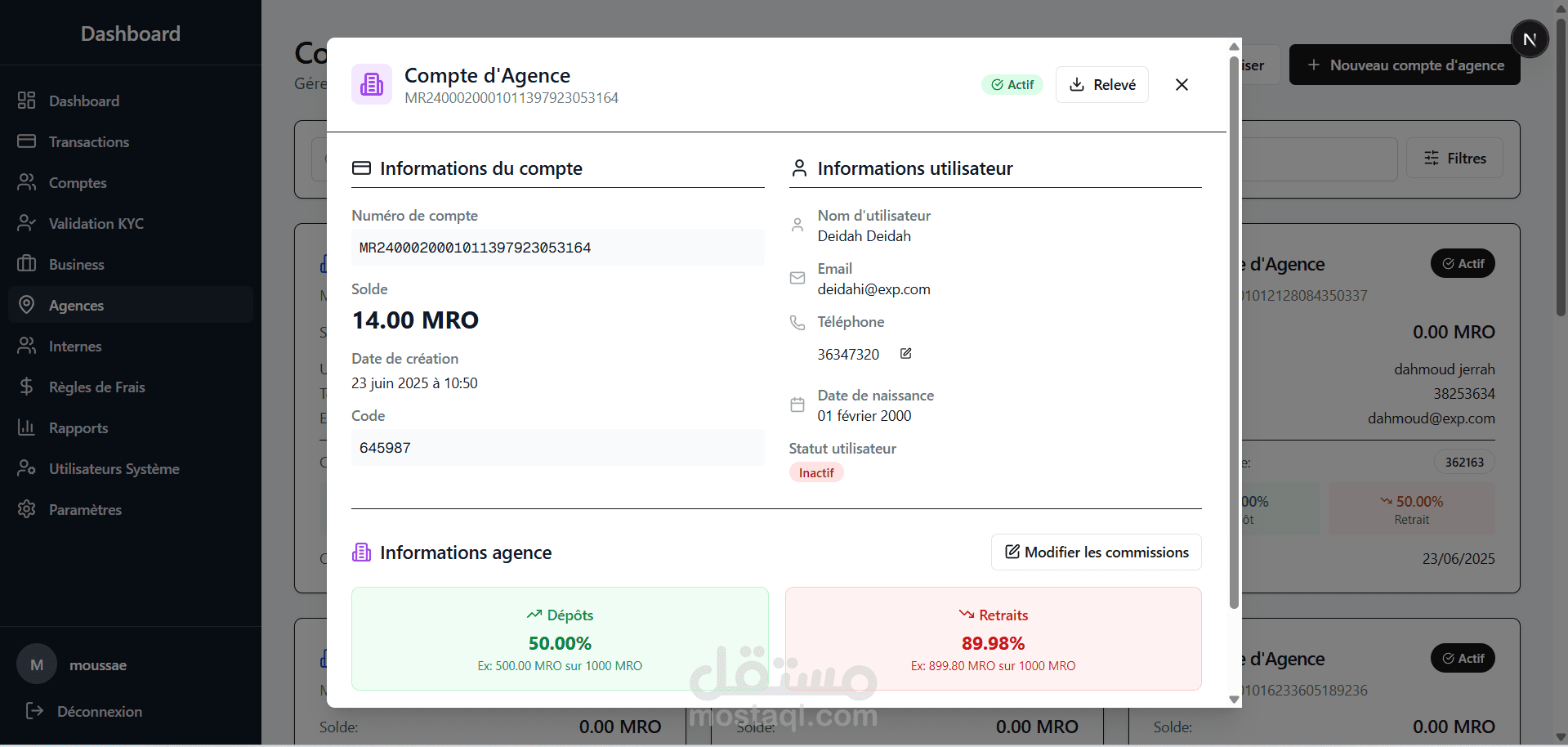Click the modal scrollbar up arrow
This screenshot has height=747, width=1568.
click(1234, 47)
